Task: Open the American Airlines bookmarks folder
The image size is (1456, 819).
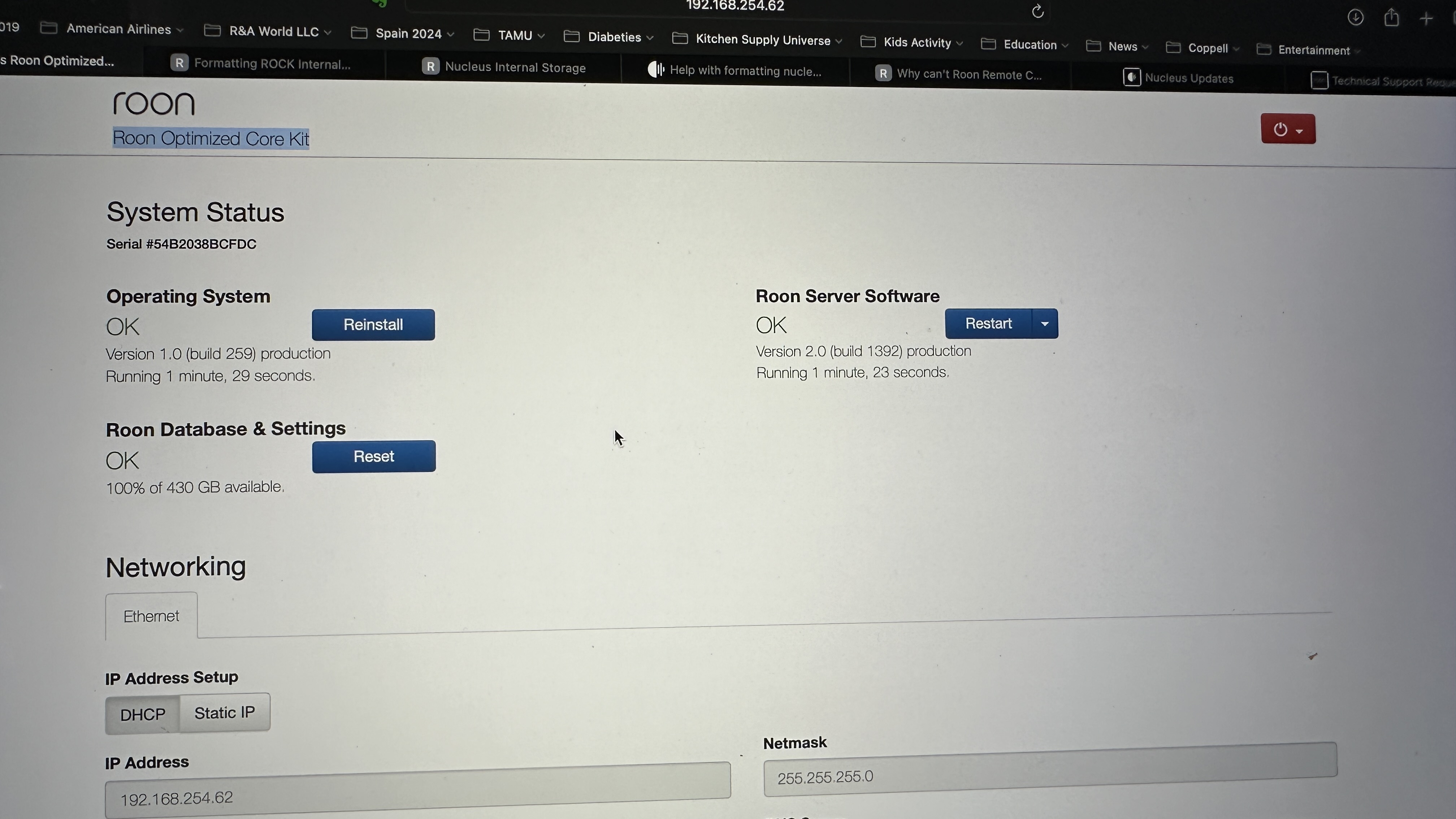Action: coord(112,29)
